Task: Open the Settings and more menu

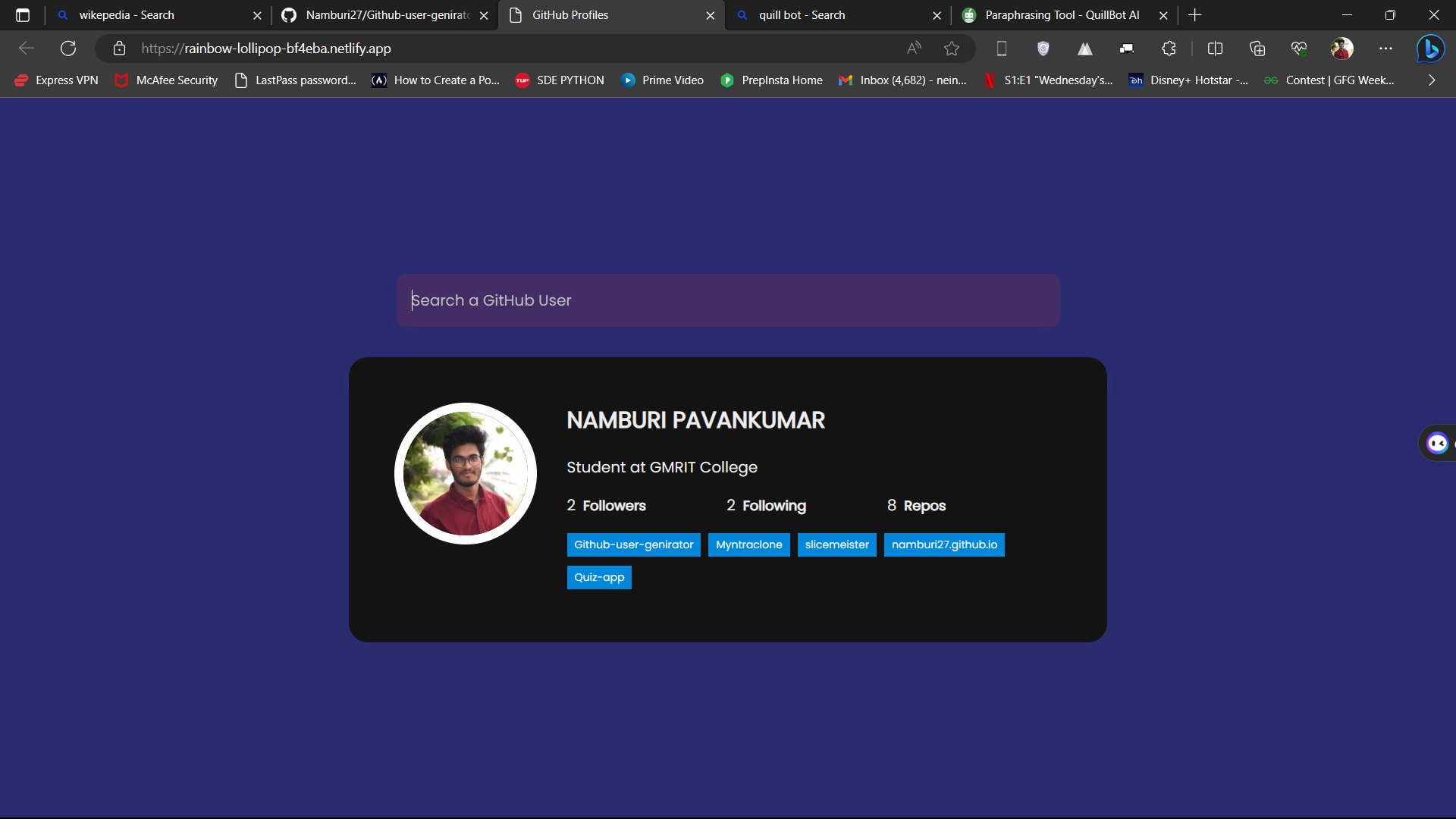Action: coord(1386,48)
